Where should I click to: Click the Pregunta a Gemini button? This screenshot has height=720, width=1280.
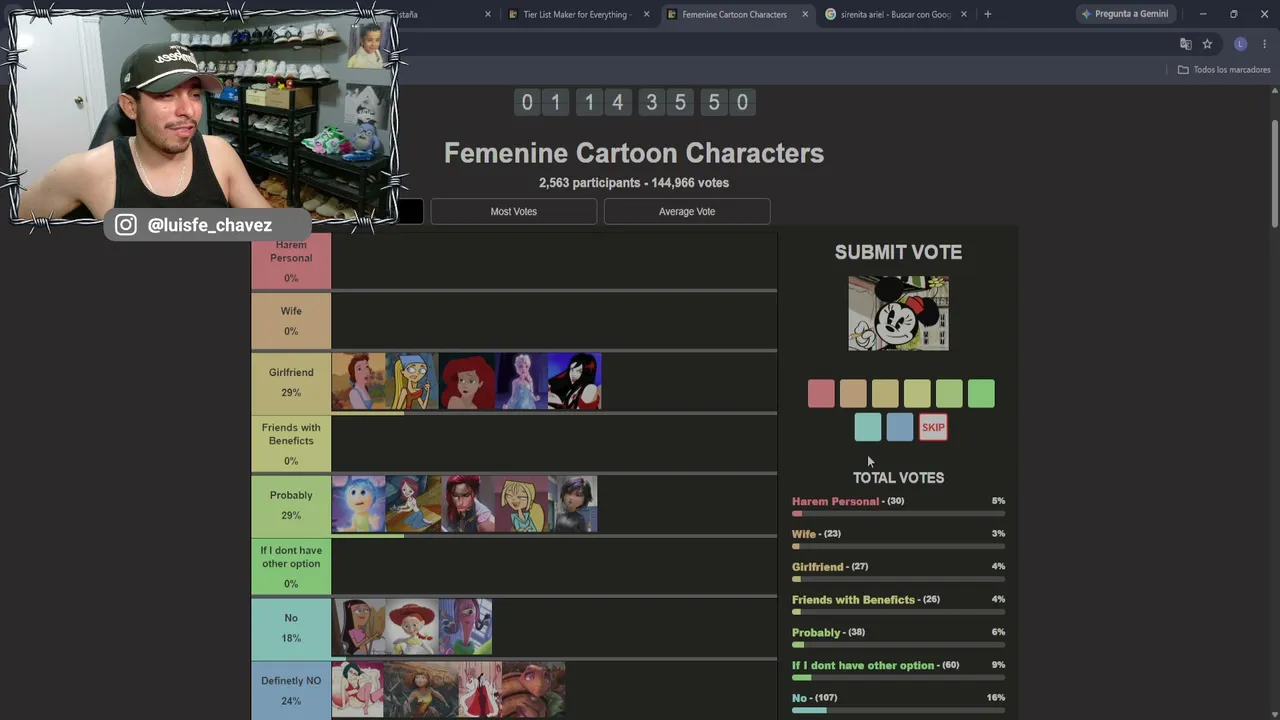[1125, 14]
